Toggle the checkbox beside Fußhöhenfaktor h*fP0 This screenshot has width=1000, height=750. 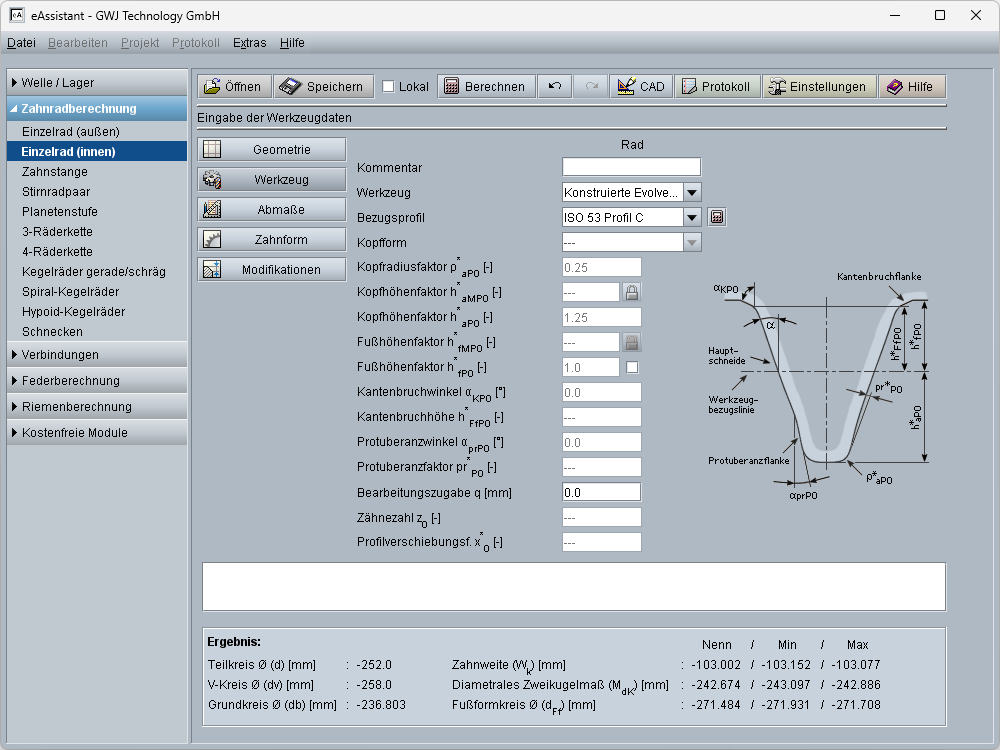632,367
